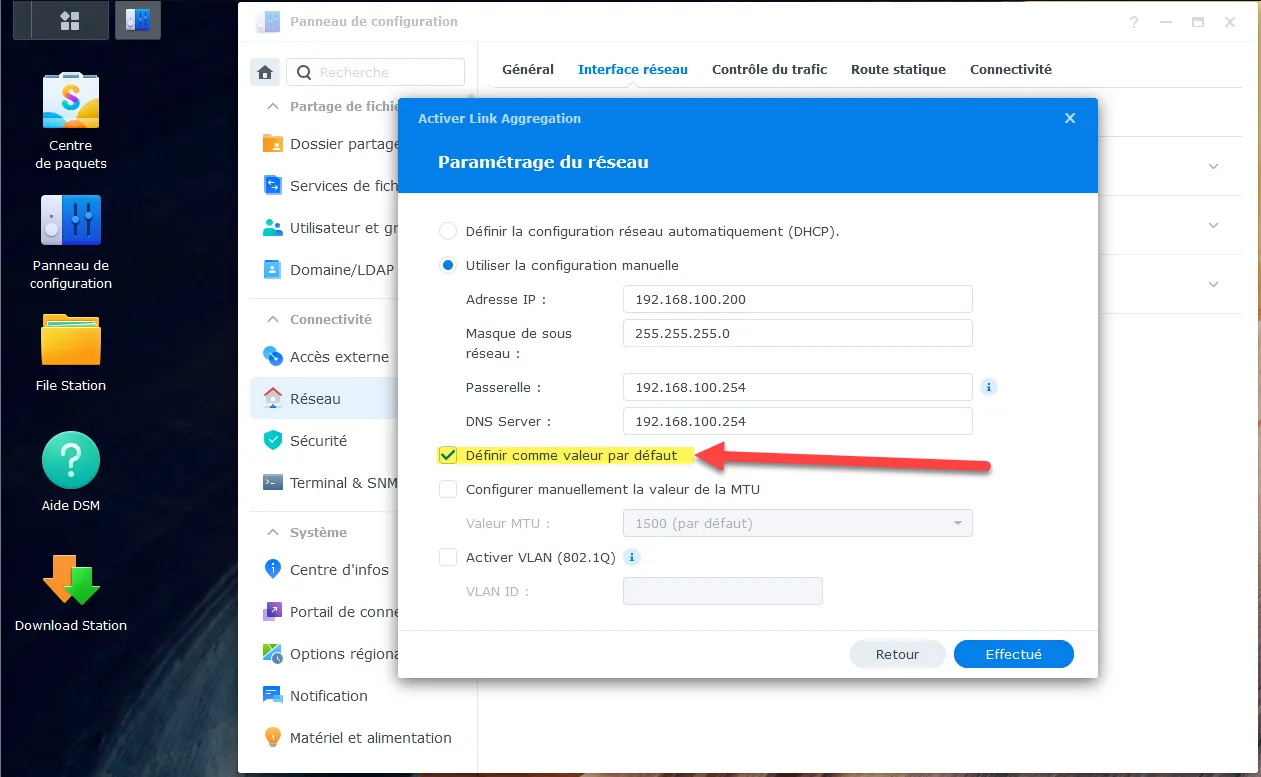Uncheck Définir comme valeur par défaut
This screenshot has height=777, width=1261.
448,456
